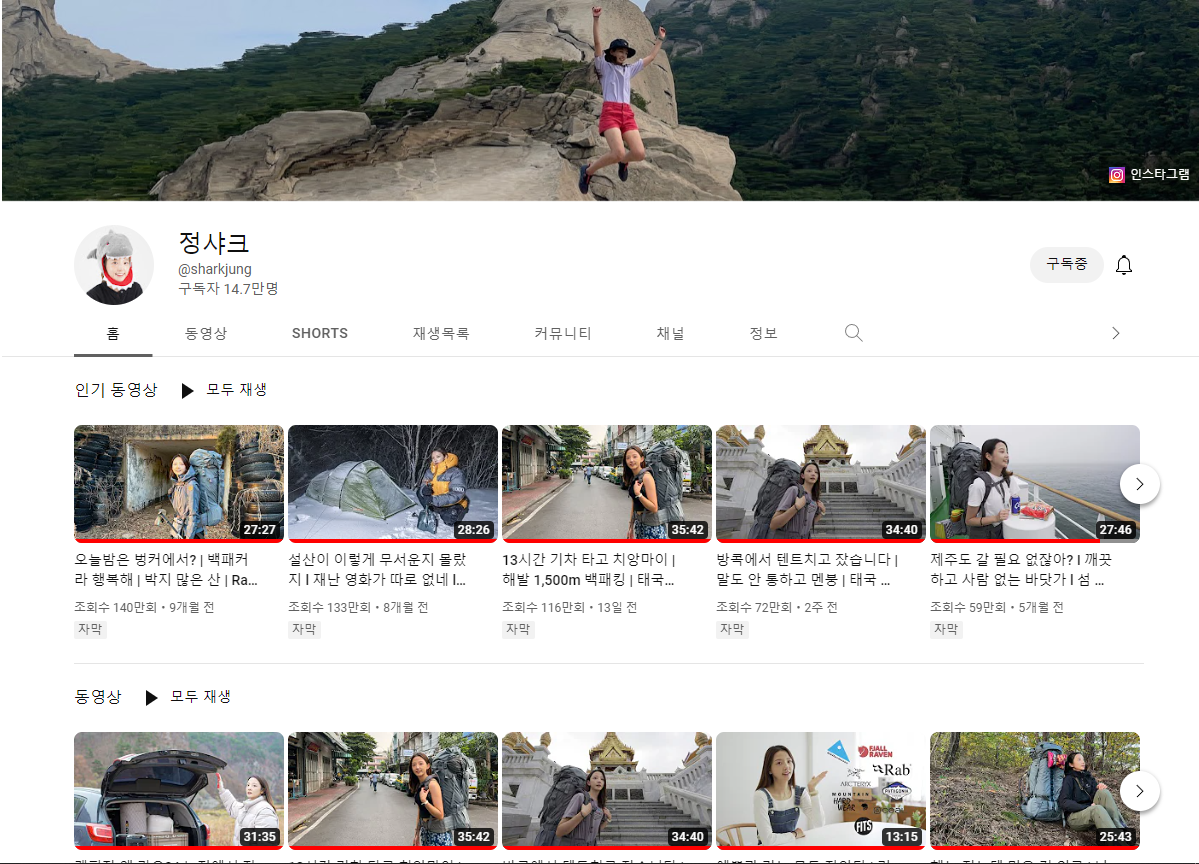Open the bunker backpacking video thumbnail 27:27
The image size is (1199, 864).
tap(179, 484)
